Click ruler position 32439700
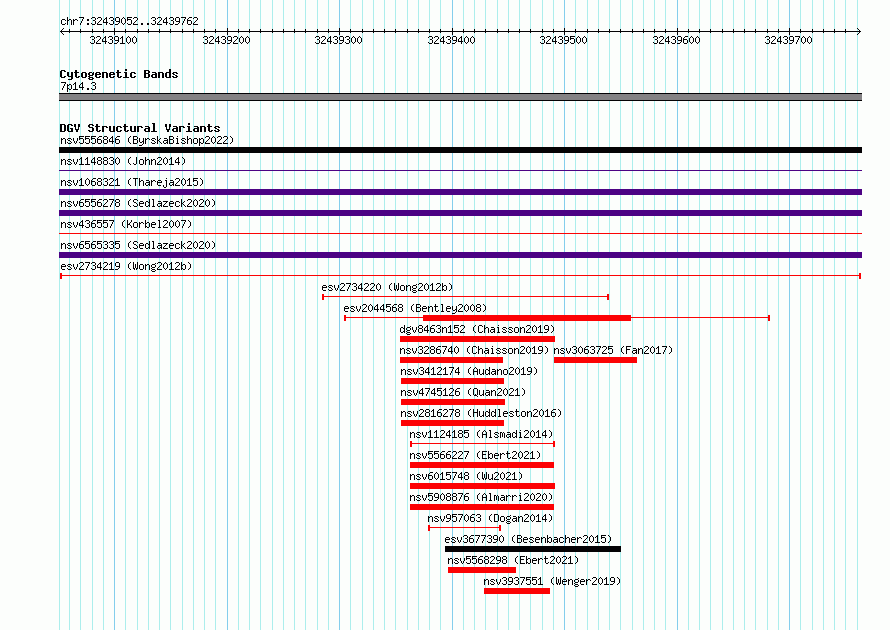The width and height of the screenshot is (890, 630). 789,40
